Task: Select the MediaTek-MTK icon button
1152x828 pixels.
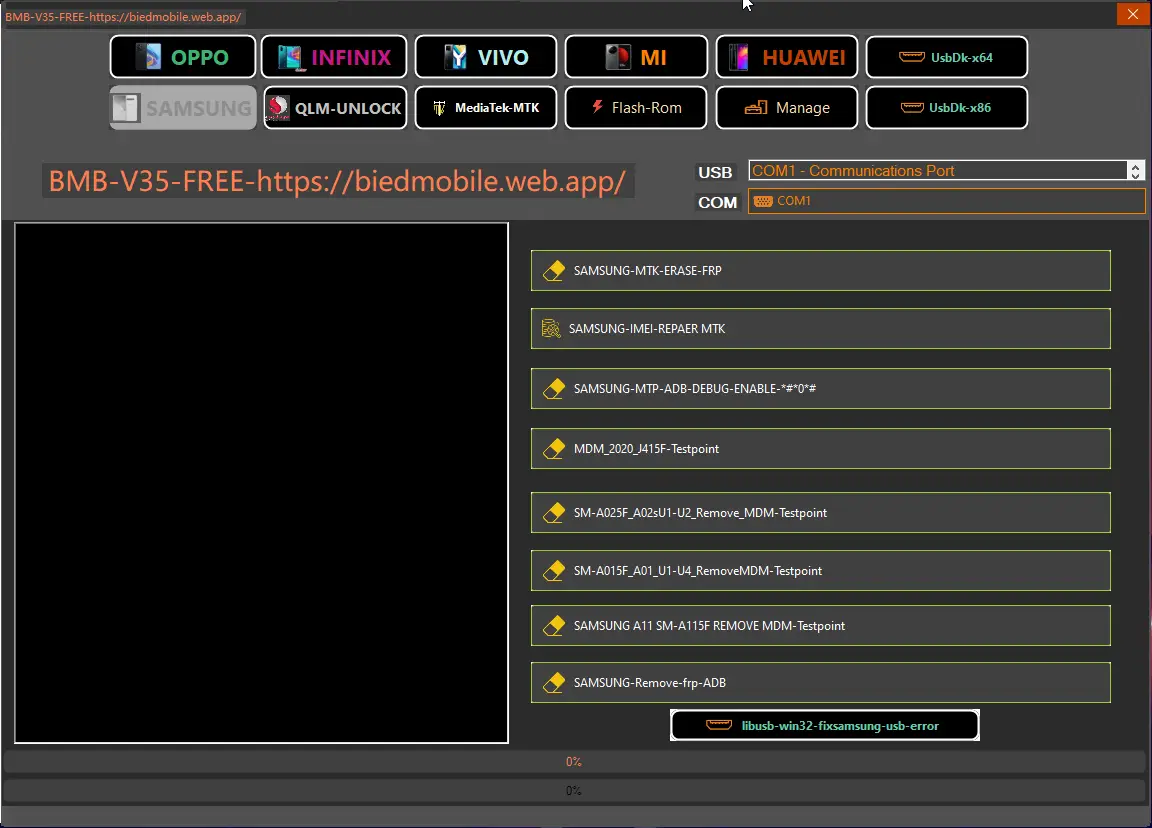Action: (487, 108)
